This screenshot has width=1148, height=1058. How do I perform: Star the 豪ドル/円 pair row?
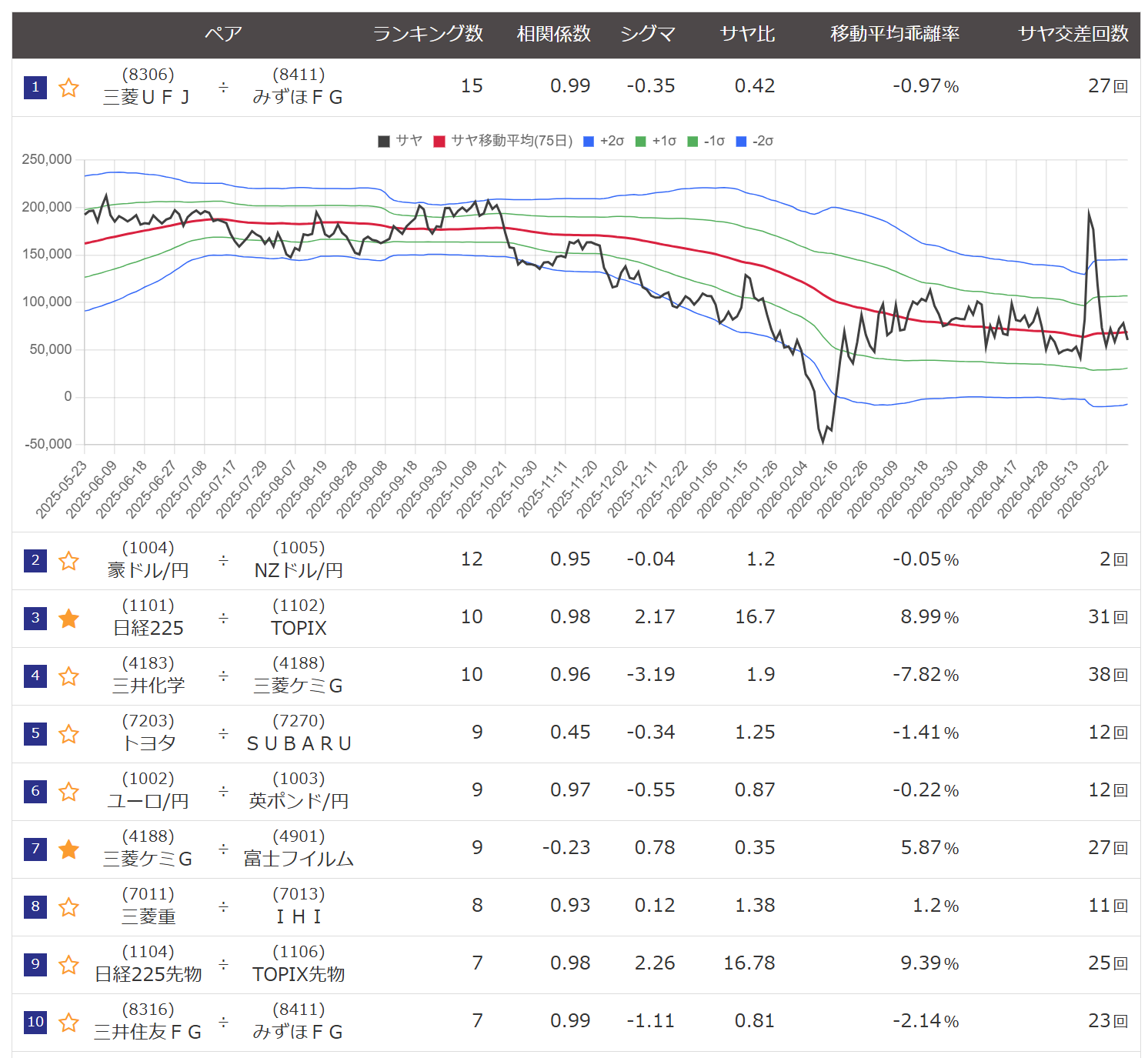coord(69,560)
